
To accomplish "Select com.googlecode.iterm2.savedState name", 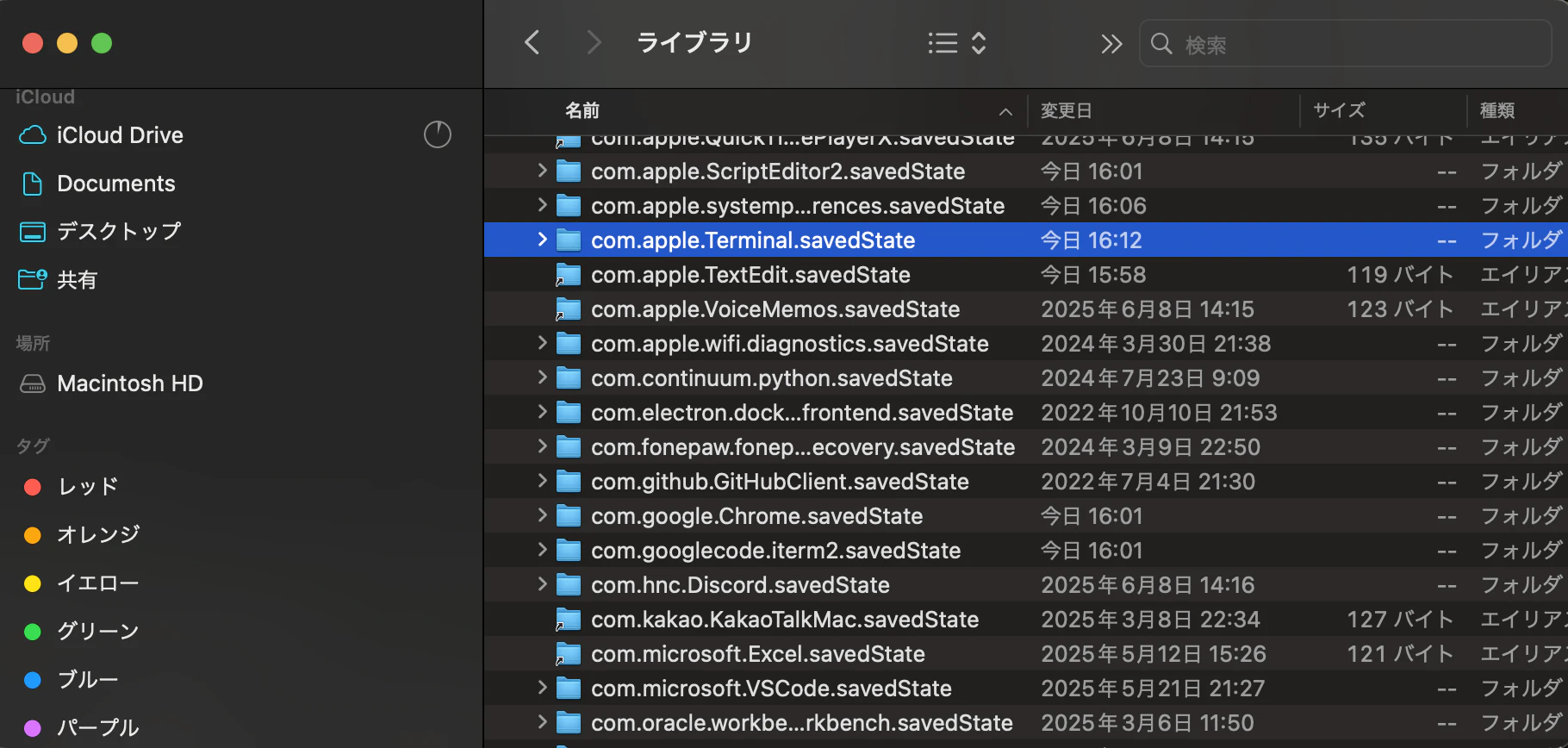I will point(775,551).
